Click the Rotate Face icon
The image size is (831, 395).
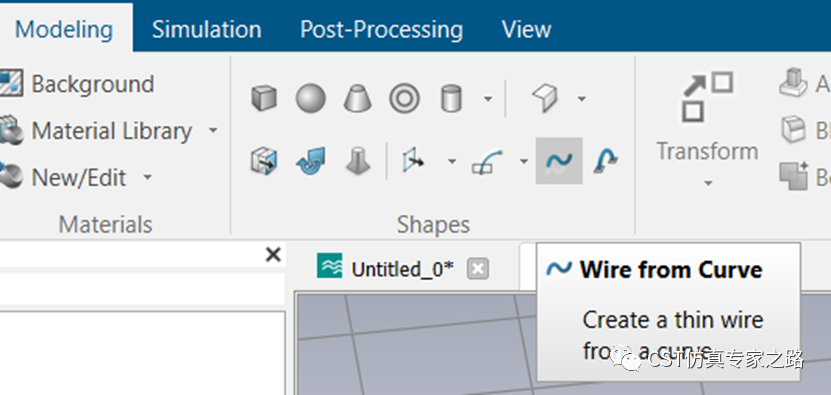[x=311, y=161]
